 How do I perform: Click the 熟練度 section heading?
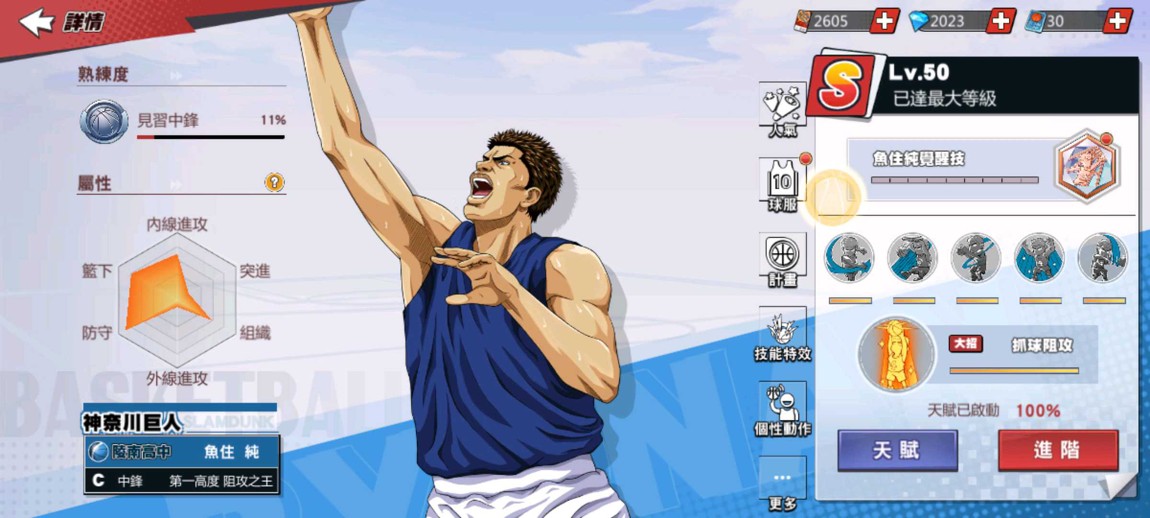pyautogui.click(x=103, y=74)
